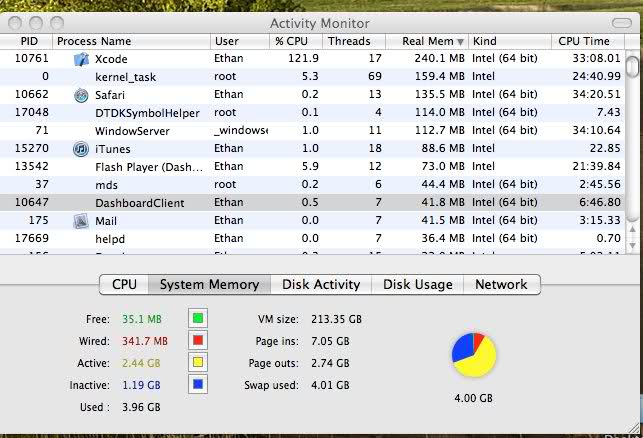Click the 4.00 GB total label
The image size is (643, 438).
click(473, 398)
